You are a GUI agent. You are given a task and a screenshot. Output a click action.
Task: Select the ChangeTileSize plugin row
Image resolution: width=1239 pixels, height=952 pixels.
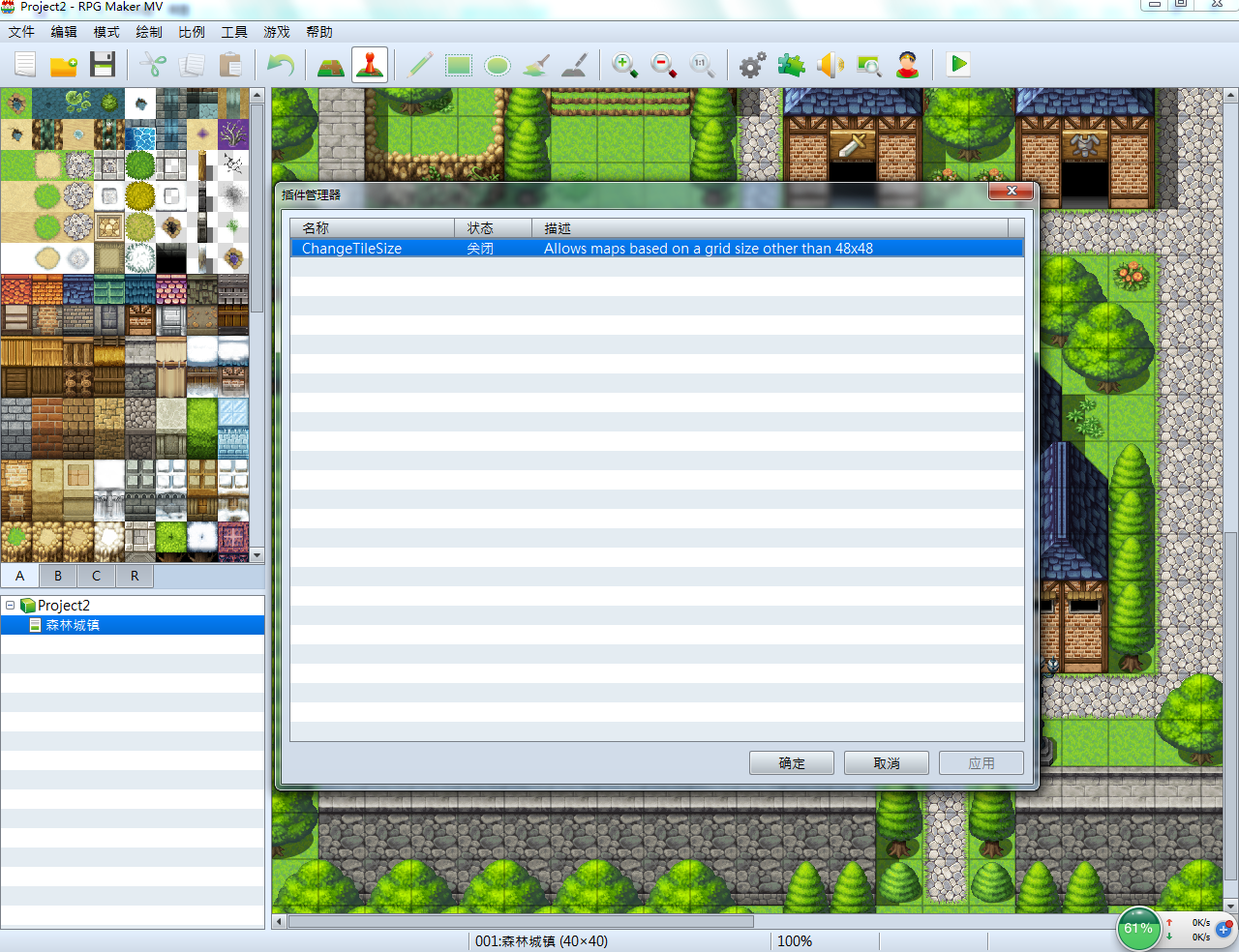(657, 249)
